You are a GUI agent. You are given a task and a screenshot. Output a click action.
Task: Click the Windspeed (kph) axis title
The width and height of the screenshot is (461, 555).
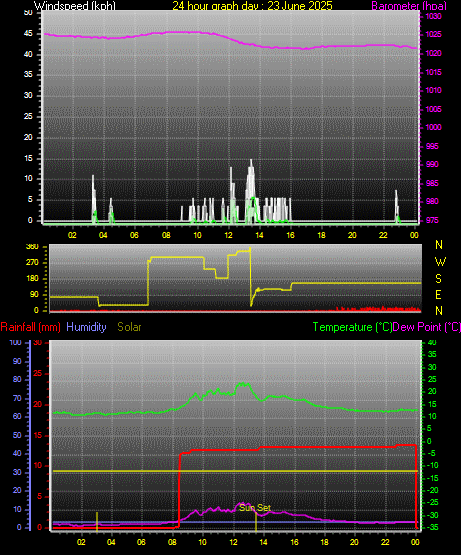click(75, 6)
